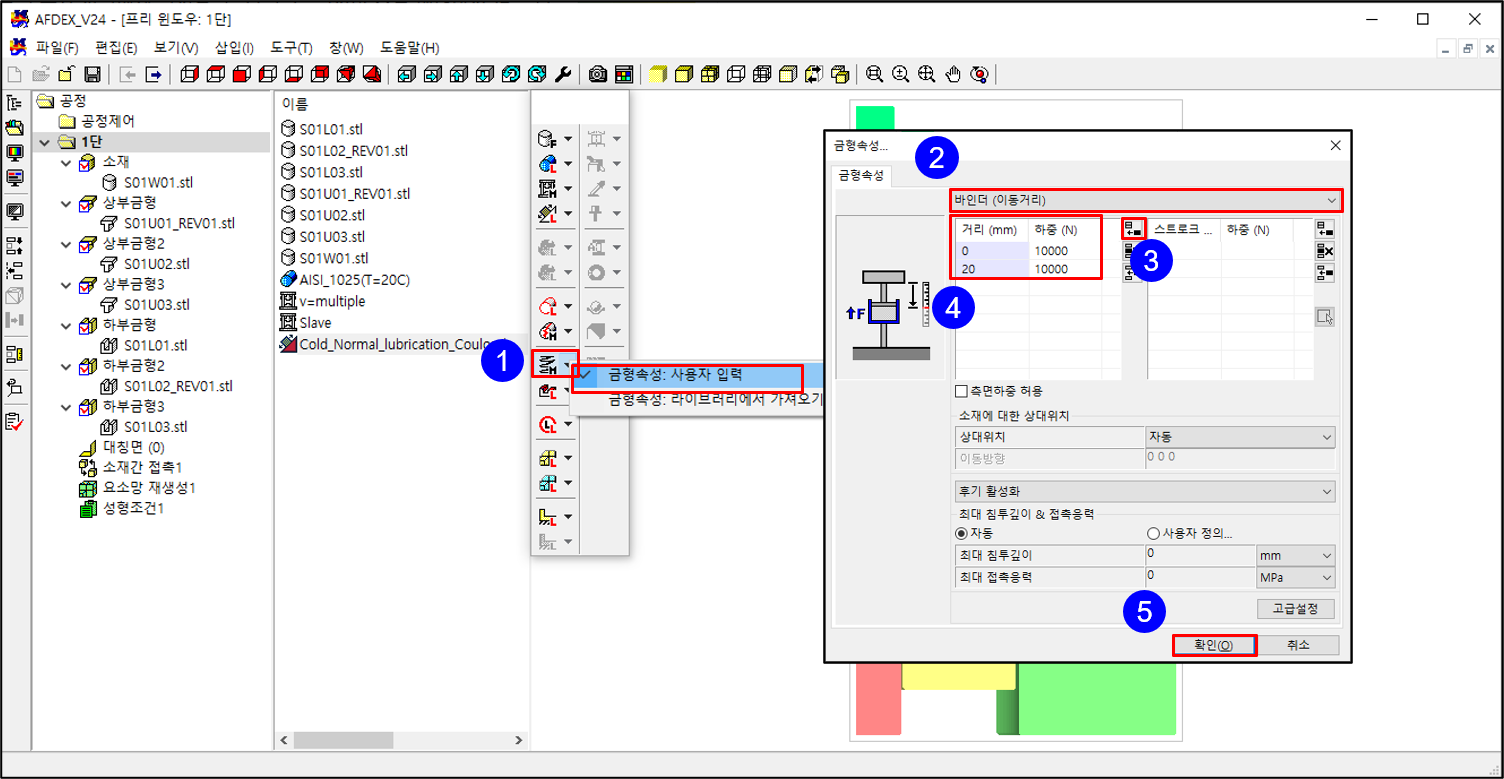Click the clock L icon in tool palette
This screenshot has width=1504, height=779.
pyautogui.click(x=547, y=425)
